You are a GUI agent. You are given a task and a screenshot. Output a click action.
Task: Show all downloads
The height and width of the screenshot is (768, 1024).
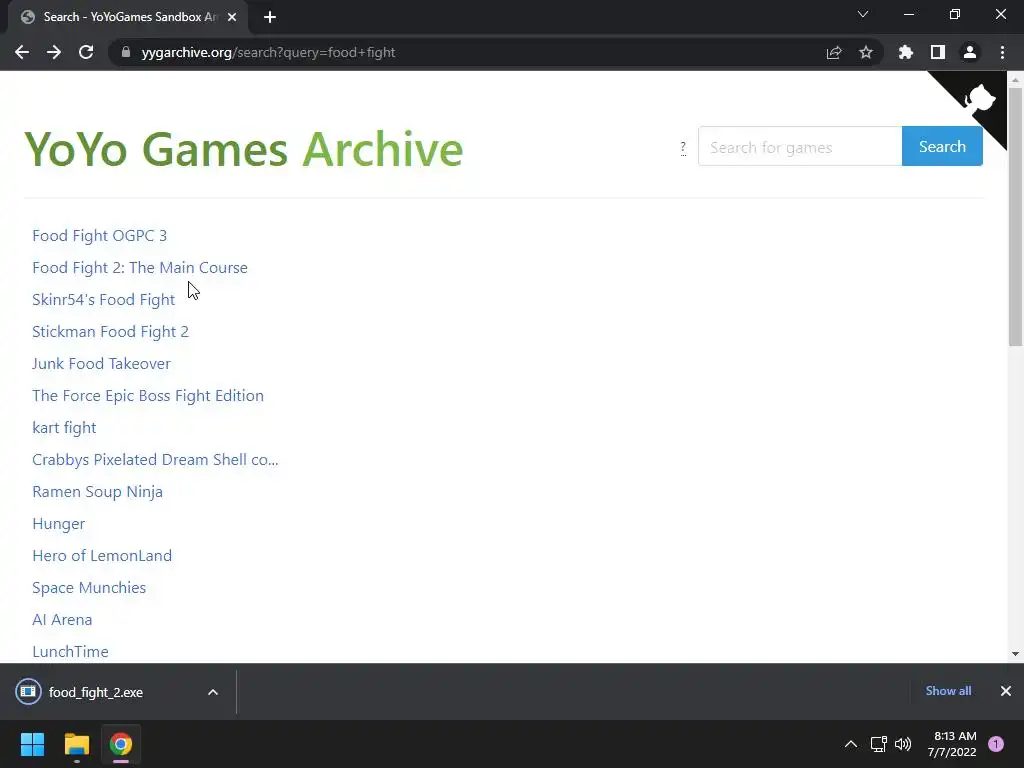[948, 691]
